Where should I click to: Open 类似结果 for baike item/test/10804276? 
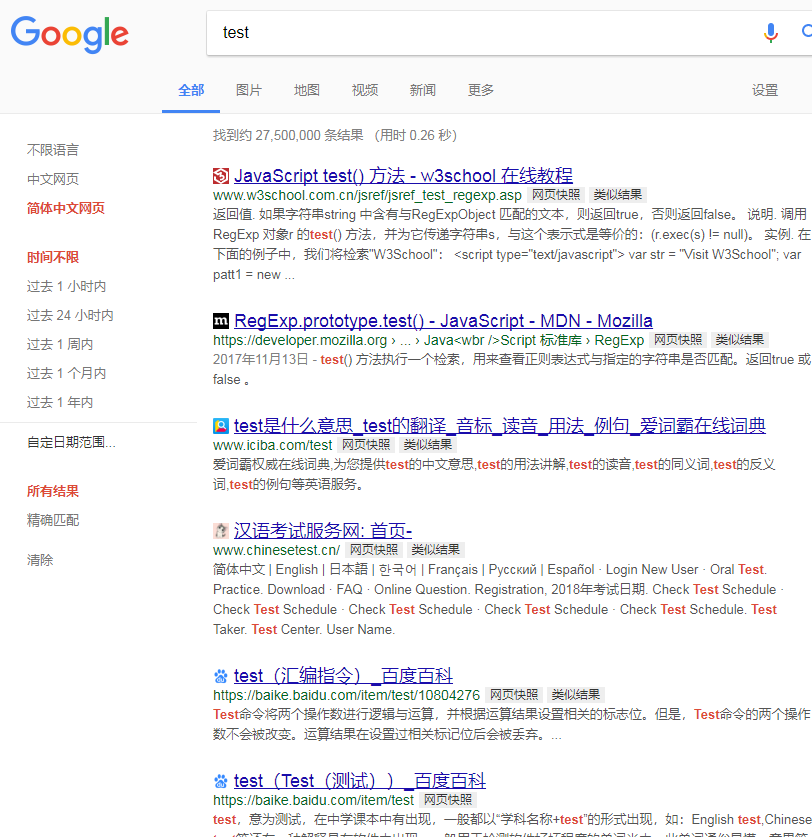click(x=576, y=695)
